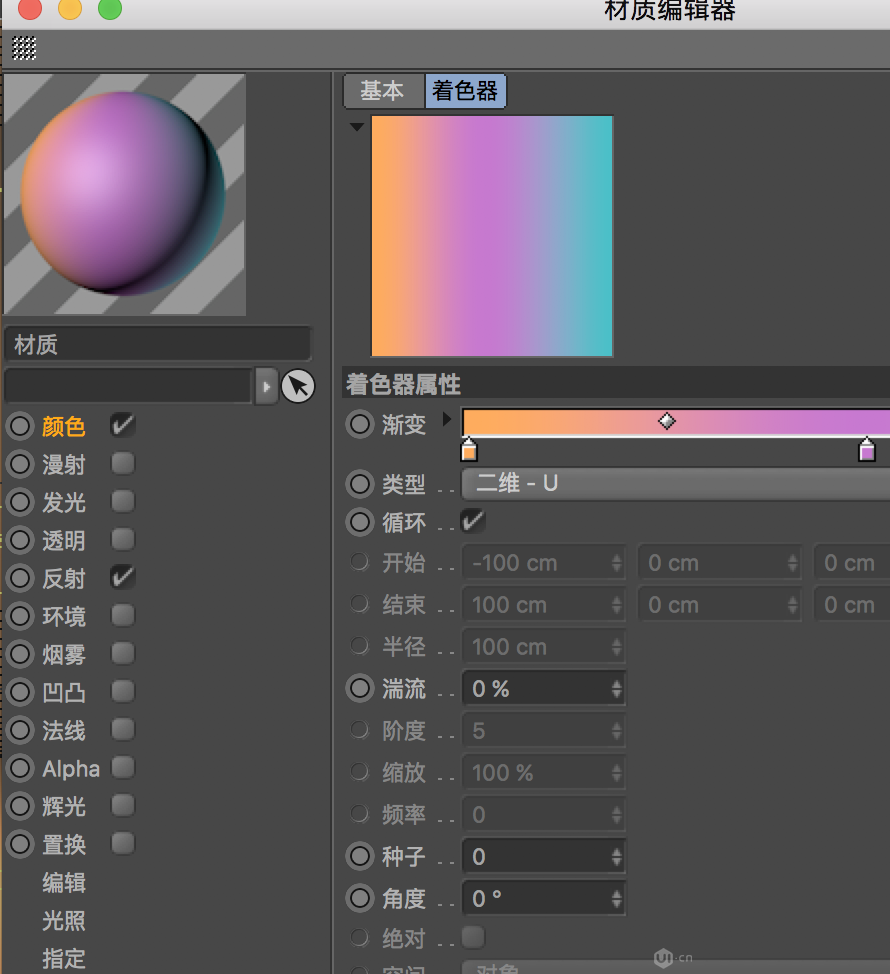Uncheck the 循环 checkbox
Viewport: 890px width, 974px height.
tap(472, 521)
